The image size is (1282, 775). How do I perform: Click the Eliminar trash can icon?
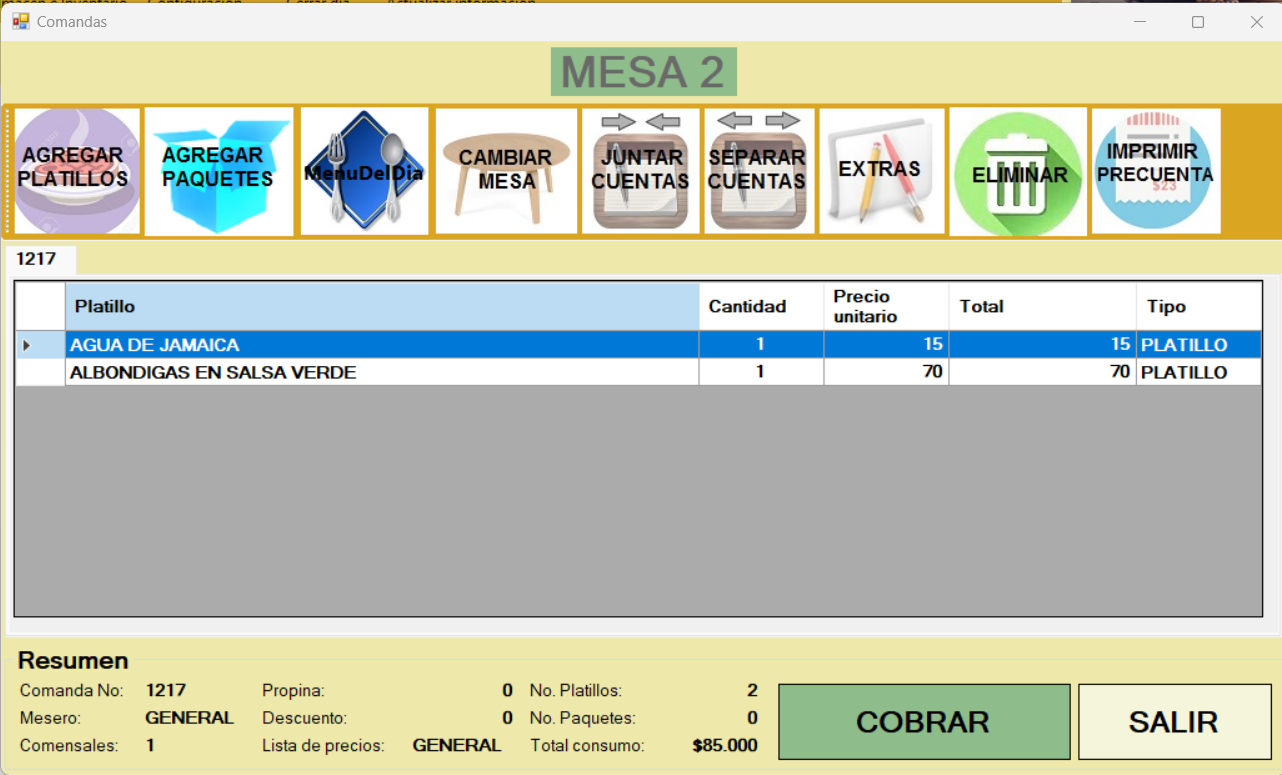(1018, 172)
